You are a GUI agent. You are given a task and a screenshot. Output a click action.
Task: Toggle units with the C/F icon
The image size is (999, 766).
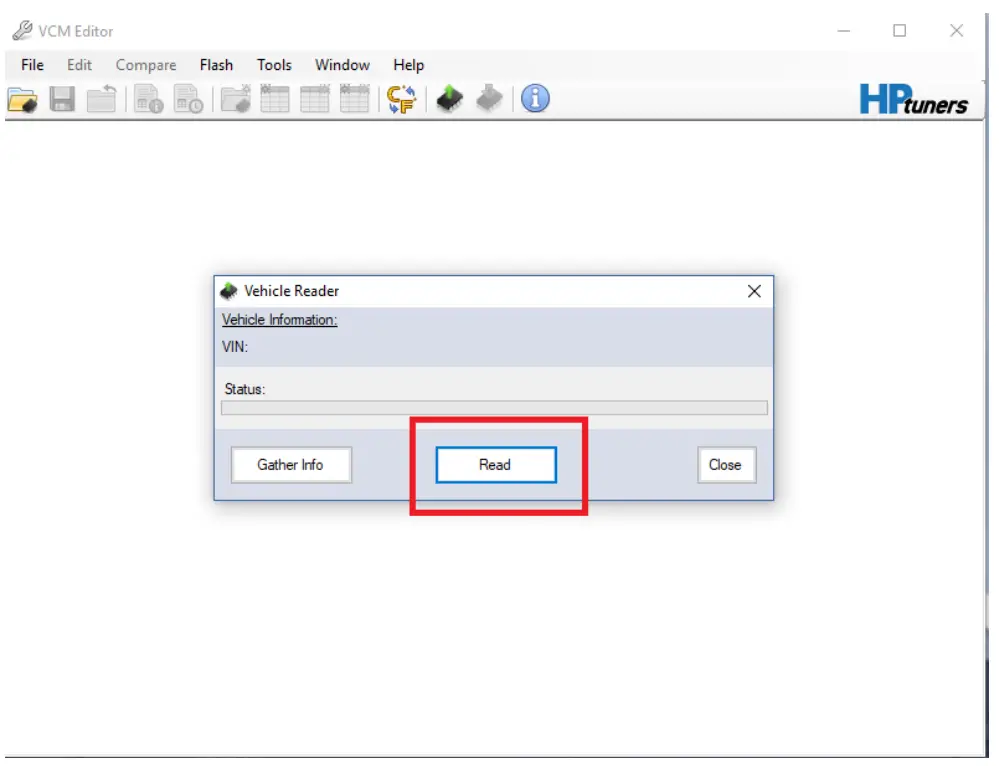pyautogui.click(x=400, y=98)
